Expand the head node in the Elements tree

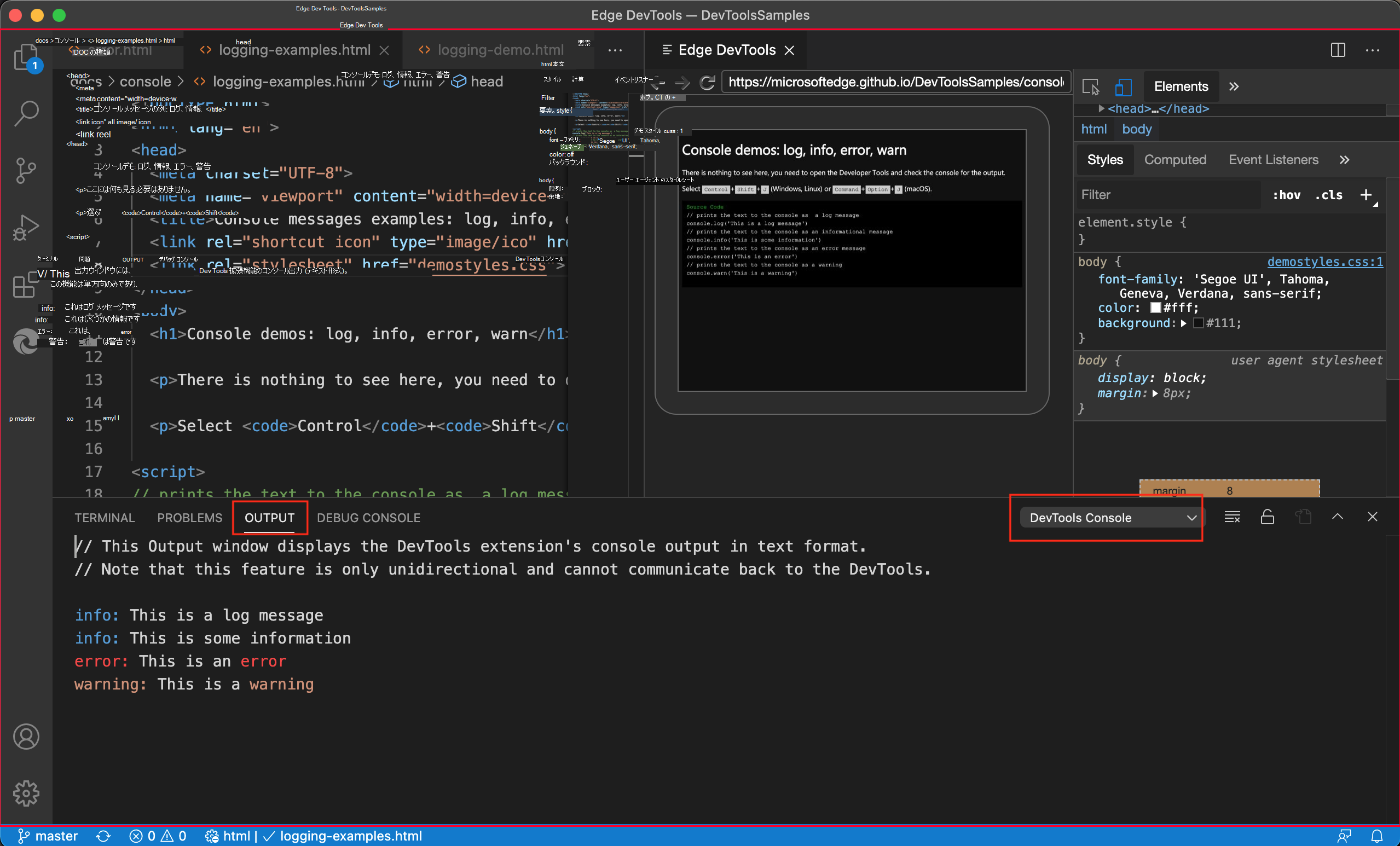point(1101,108)
